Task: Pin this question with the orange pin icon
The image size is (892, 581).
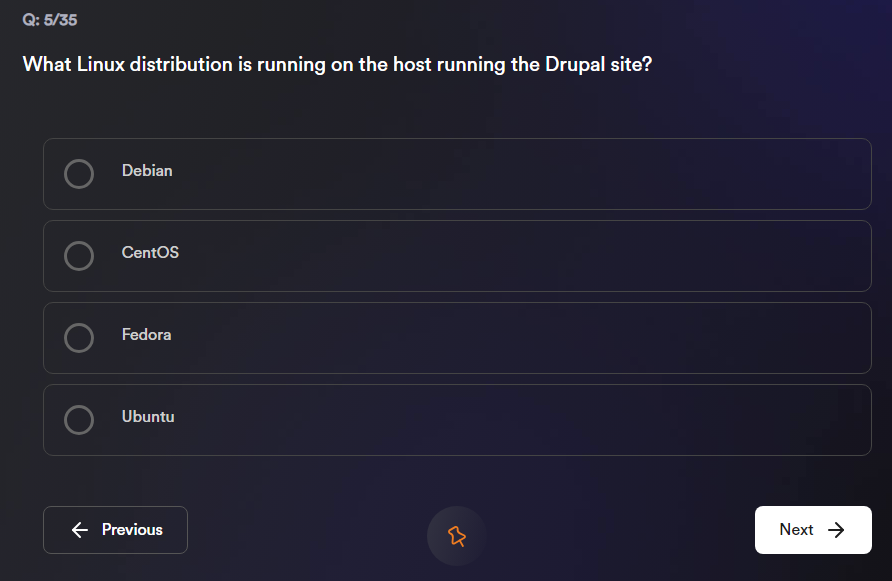Action: point(457,536)
